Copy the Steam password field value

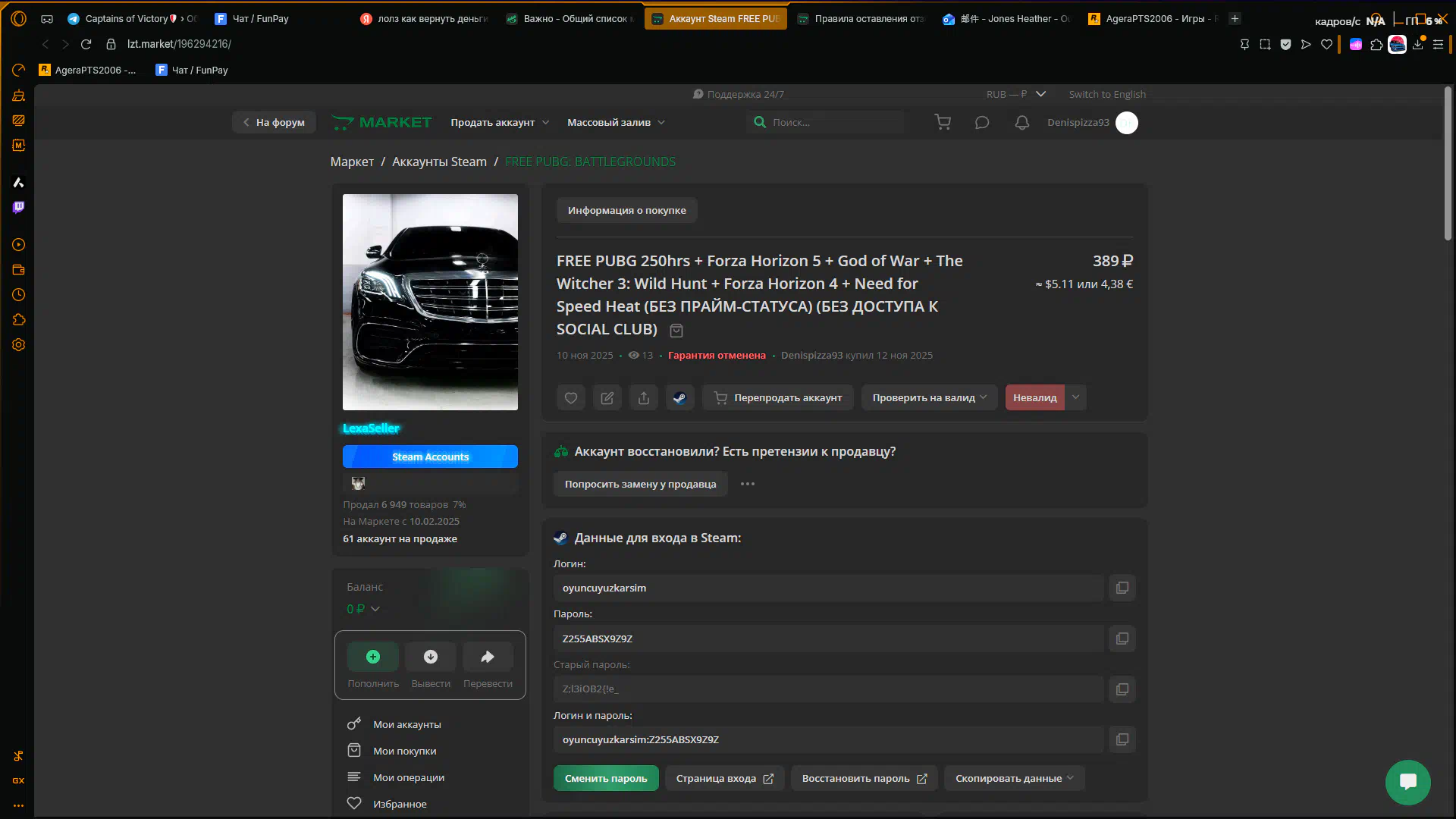click(x=1122, y=639)
